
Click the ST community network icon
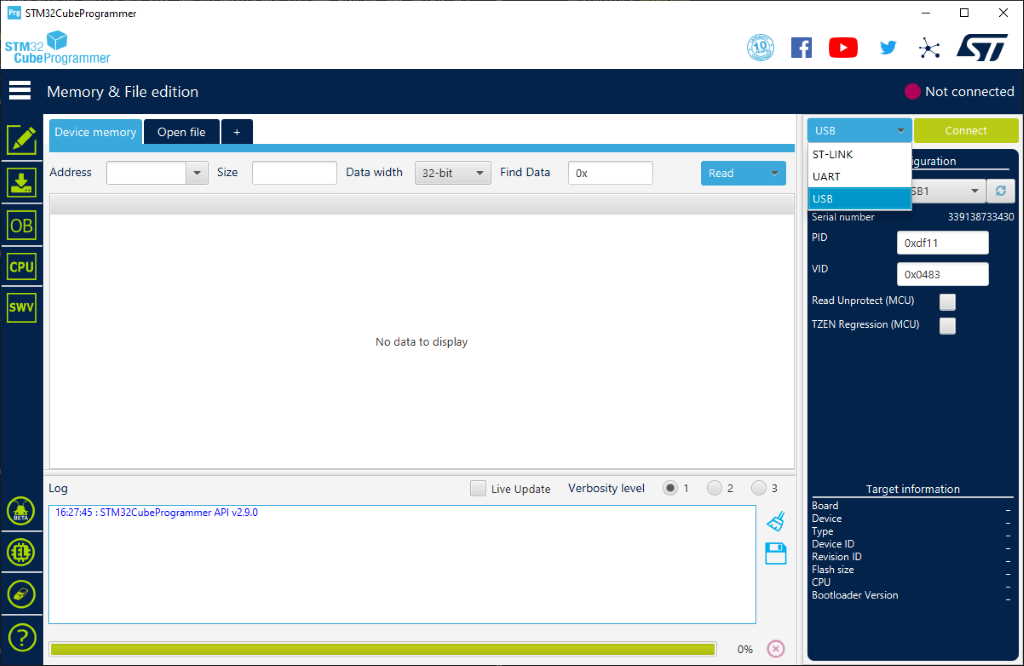click(x=929, y=48)
